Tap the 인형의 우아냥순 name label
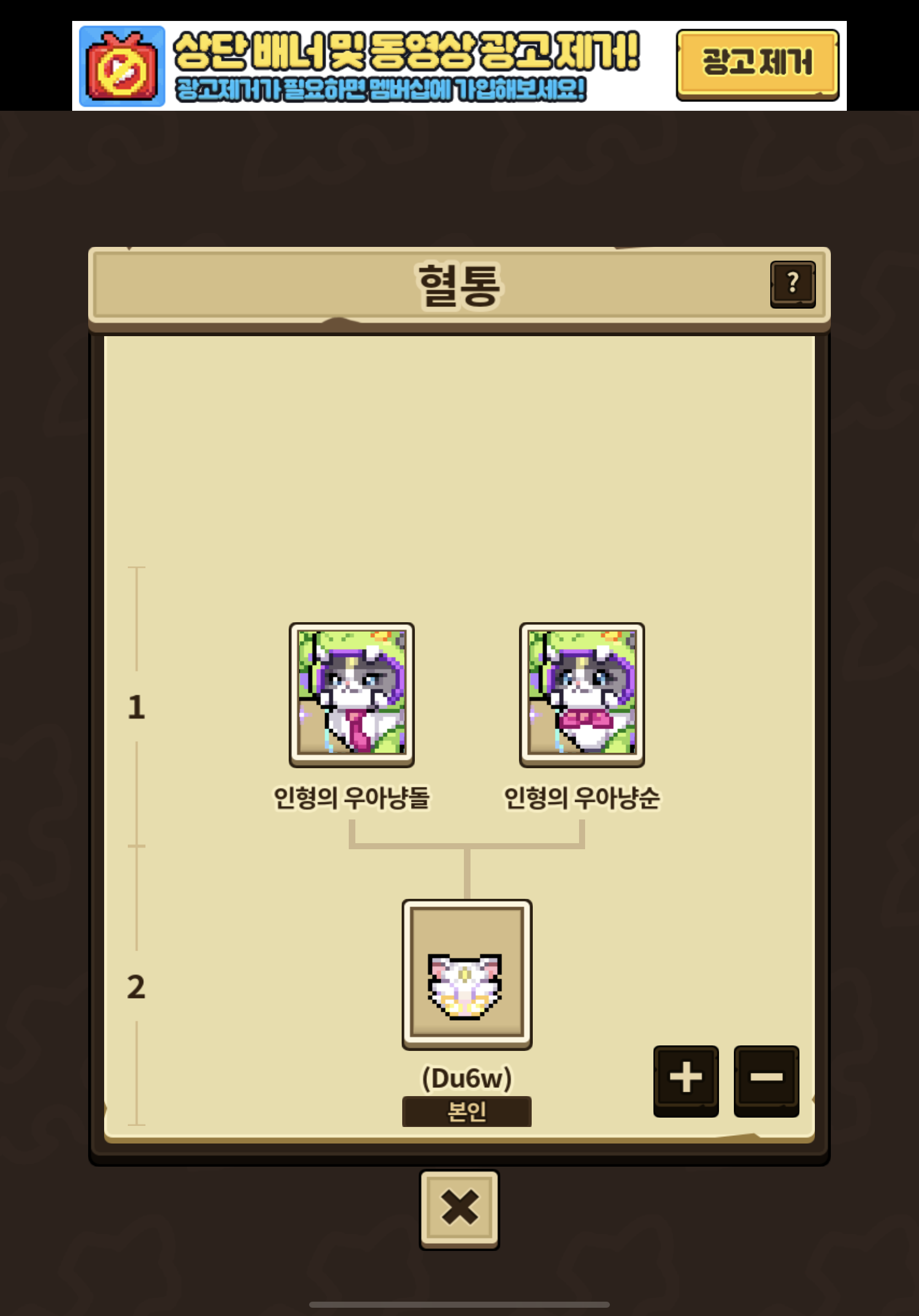 pos(581,798)
